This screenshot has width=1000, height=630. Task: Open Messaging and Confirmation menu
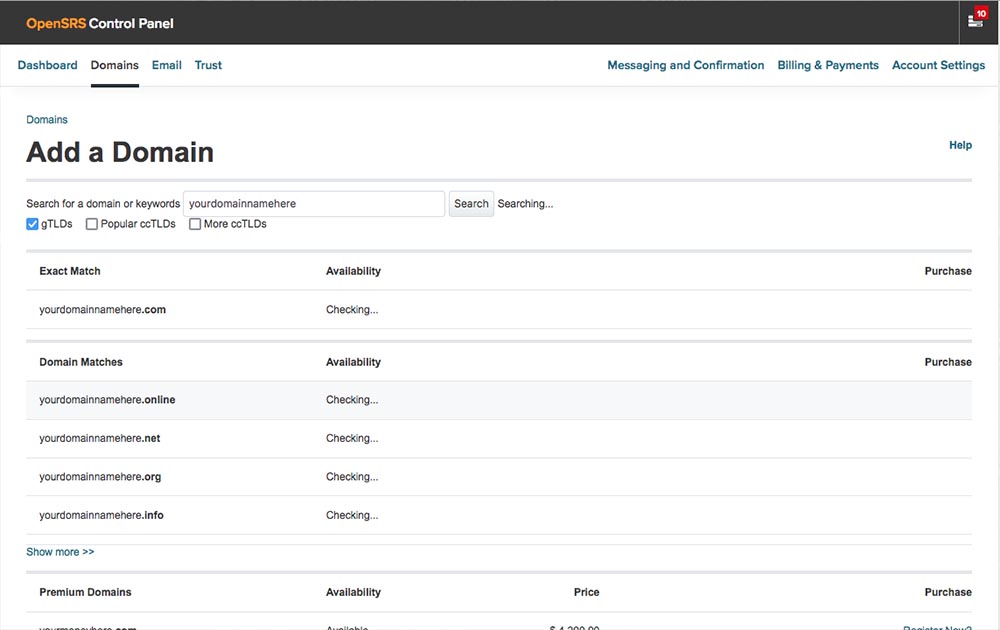click(x=685, y=65)
